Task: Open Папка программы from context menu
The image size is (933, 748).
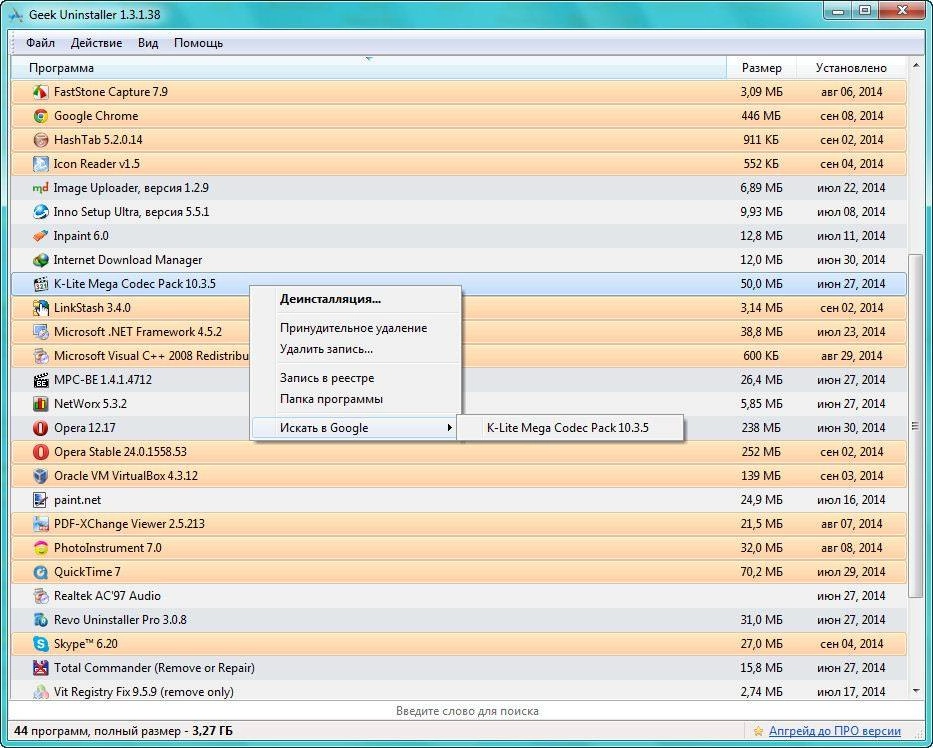Action: [x=356, y=399]
